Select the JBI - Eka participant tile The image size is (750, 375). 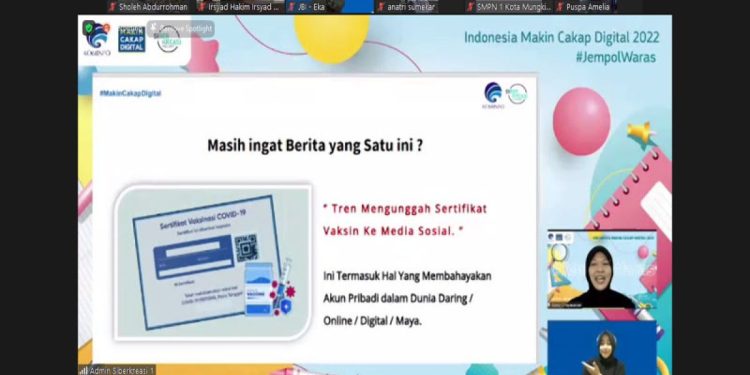pos(330,7)
